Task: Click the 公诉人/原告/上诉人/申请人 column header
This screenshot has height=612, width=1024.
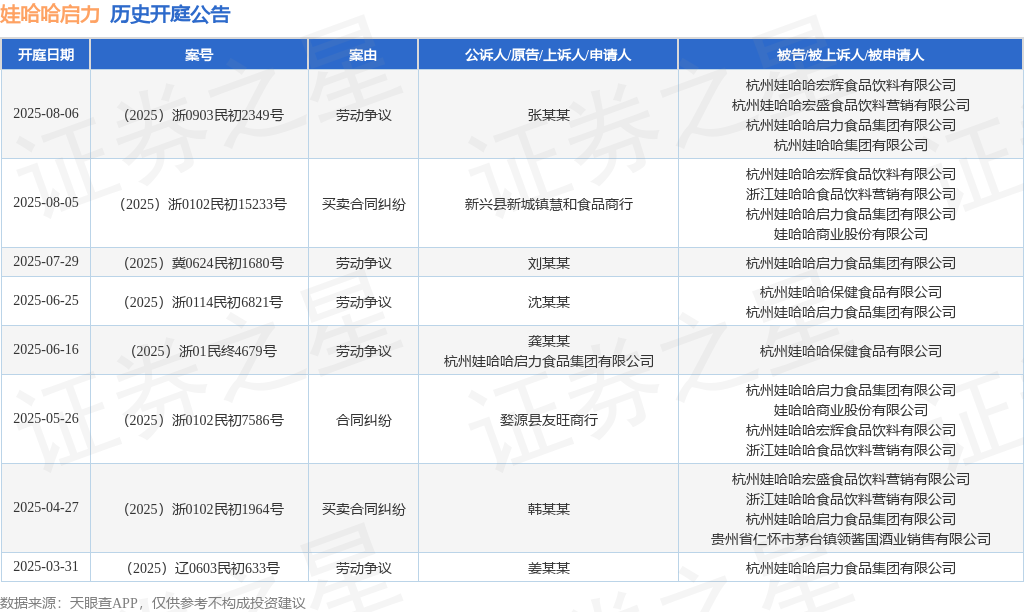Action: tap(548, 55)
